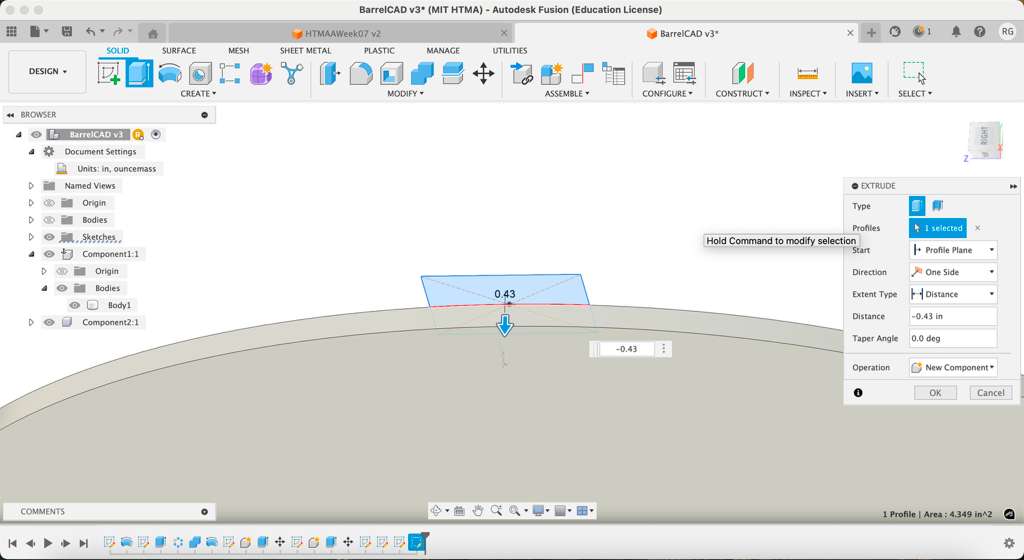Viewport: 1024px width, 560px height.
Task: Open the HTMAAWeek07 v2 document tab
Action: 342,33
